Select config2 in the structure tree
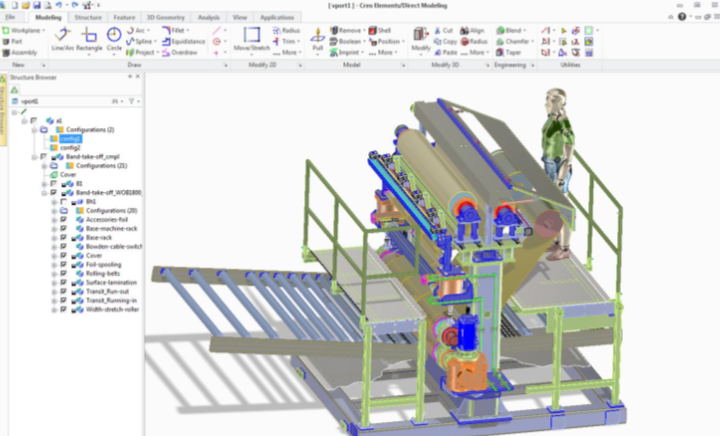Screen dimensions: 720x436 click(x=69, y=147)
